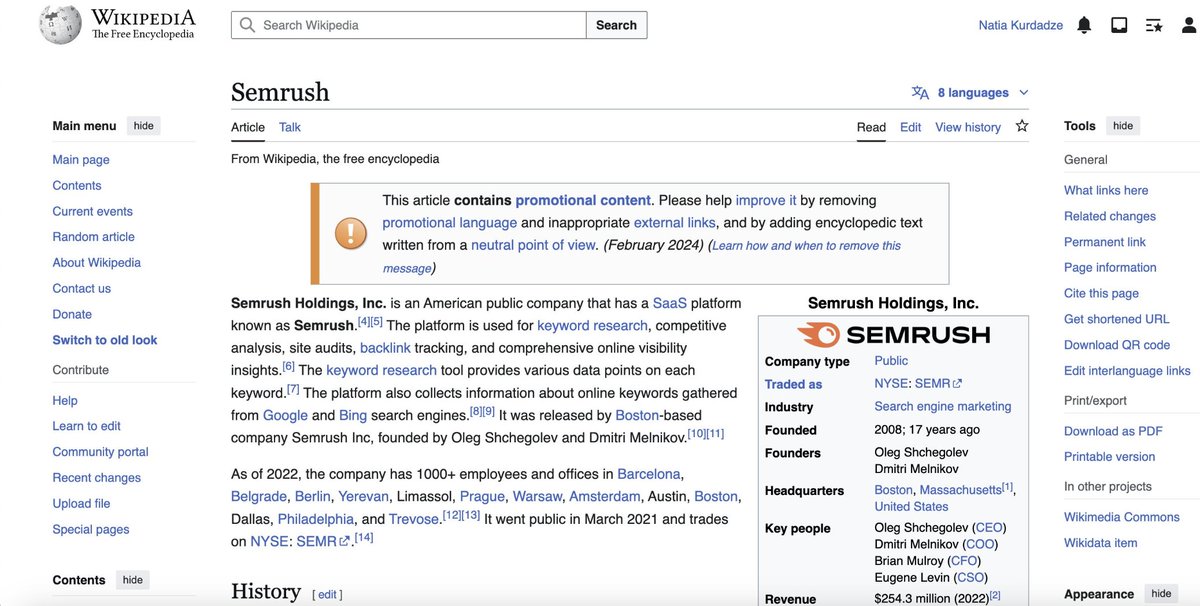Open Search engine marketing link in infobox

point(943,407)
